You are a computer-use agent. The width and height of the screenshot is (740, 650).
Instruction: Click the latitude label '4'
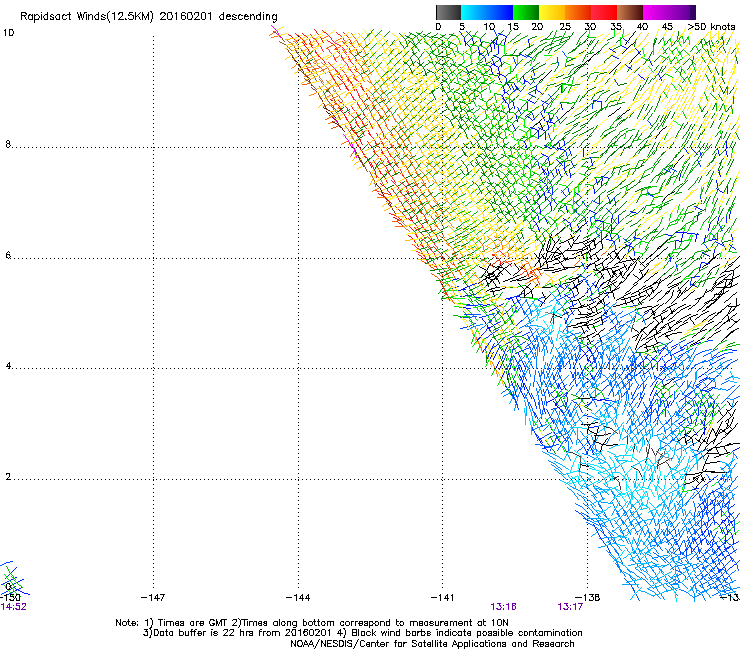pos(8,366)
